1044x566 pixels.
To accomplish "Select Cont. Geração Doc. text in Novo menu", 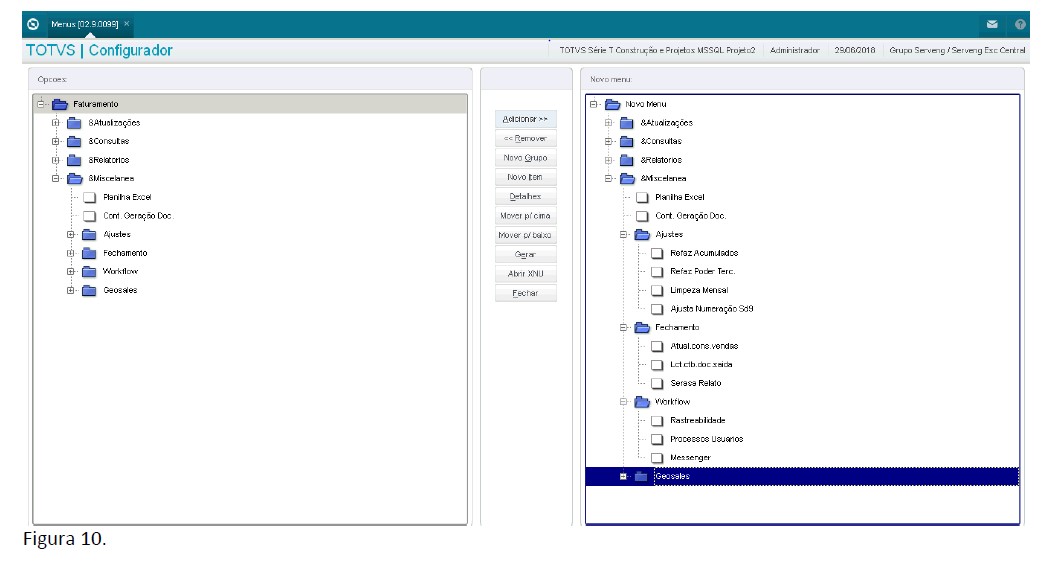I will pyautogui.click(x=690, y=216).
